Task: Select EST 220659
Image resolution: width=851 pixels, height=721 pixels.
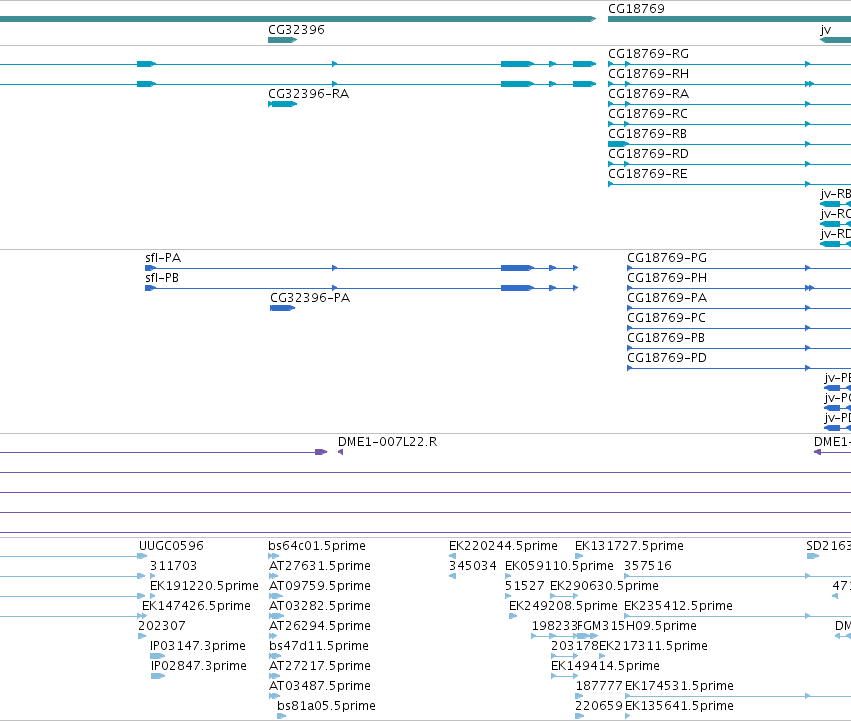Action: click(599, 706)
